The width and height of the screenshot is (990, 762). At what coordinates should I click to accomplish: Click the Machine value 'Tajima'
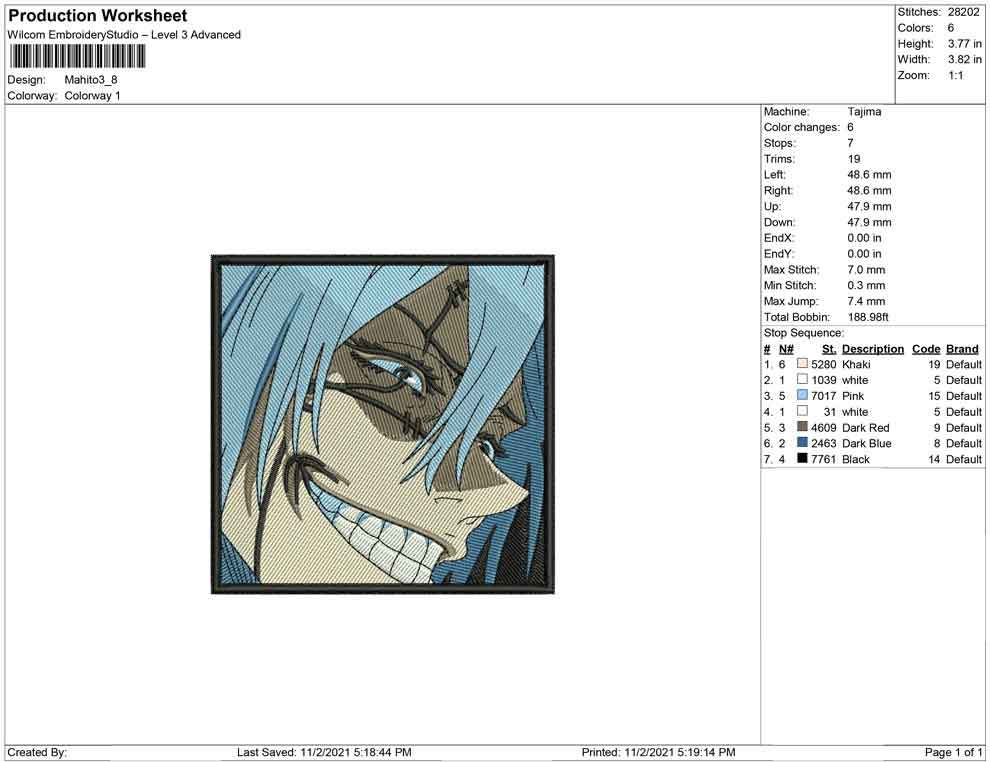coord(864,111)
